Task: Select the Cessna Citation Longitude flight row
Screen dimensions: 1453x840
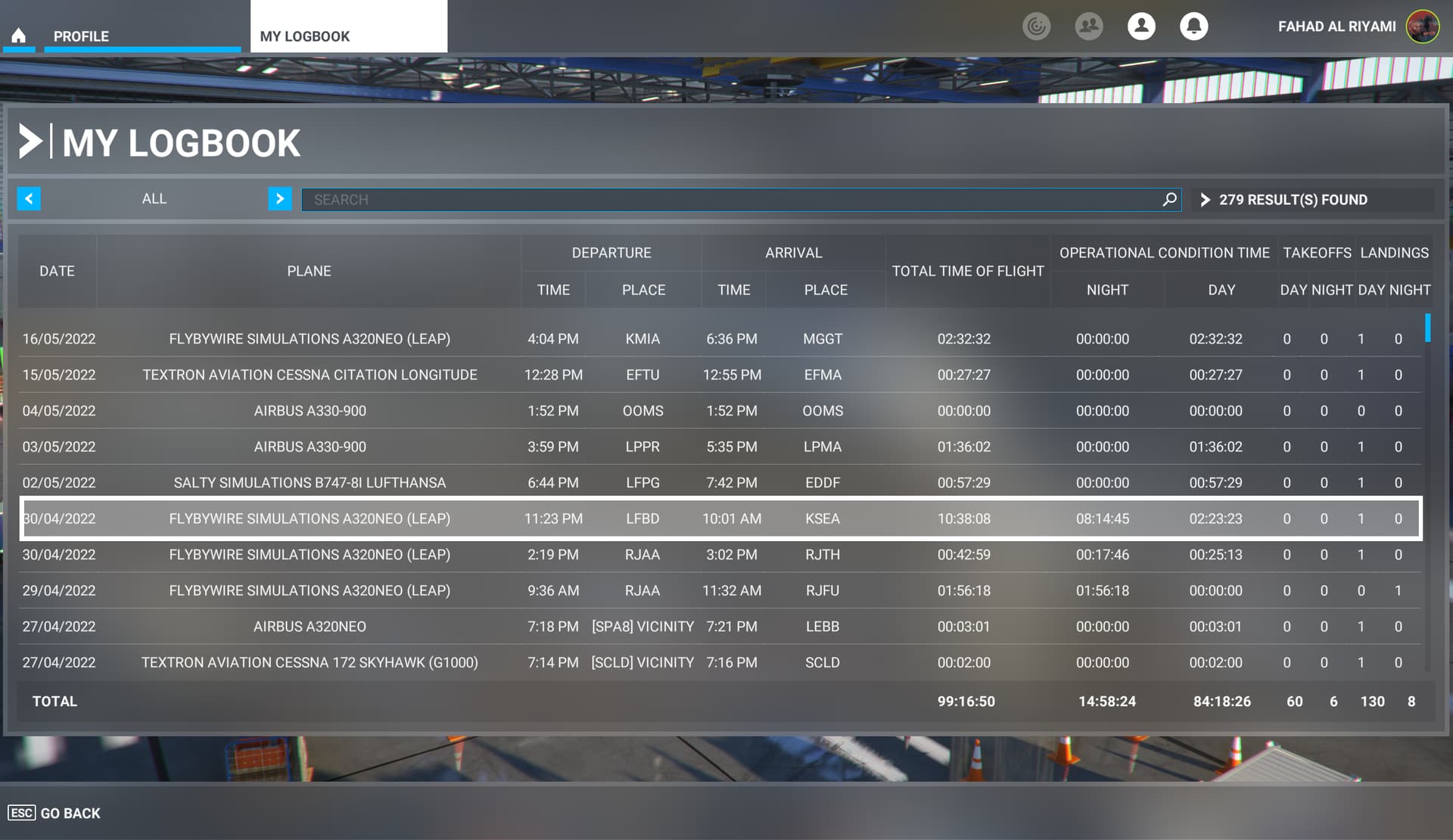Action: pos(719,375)
